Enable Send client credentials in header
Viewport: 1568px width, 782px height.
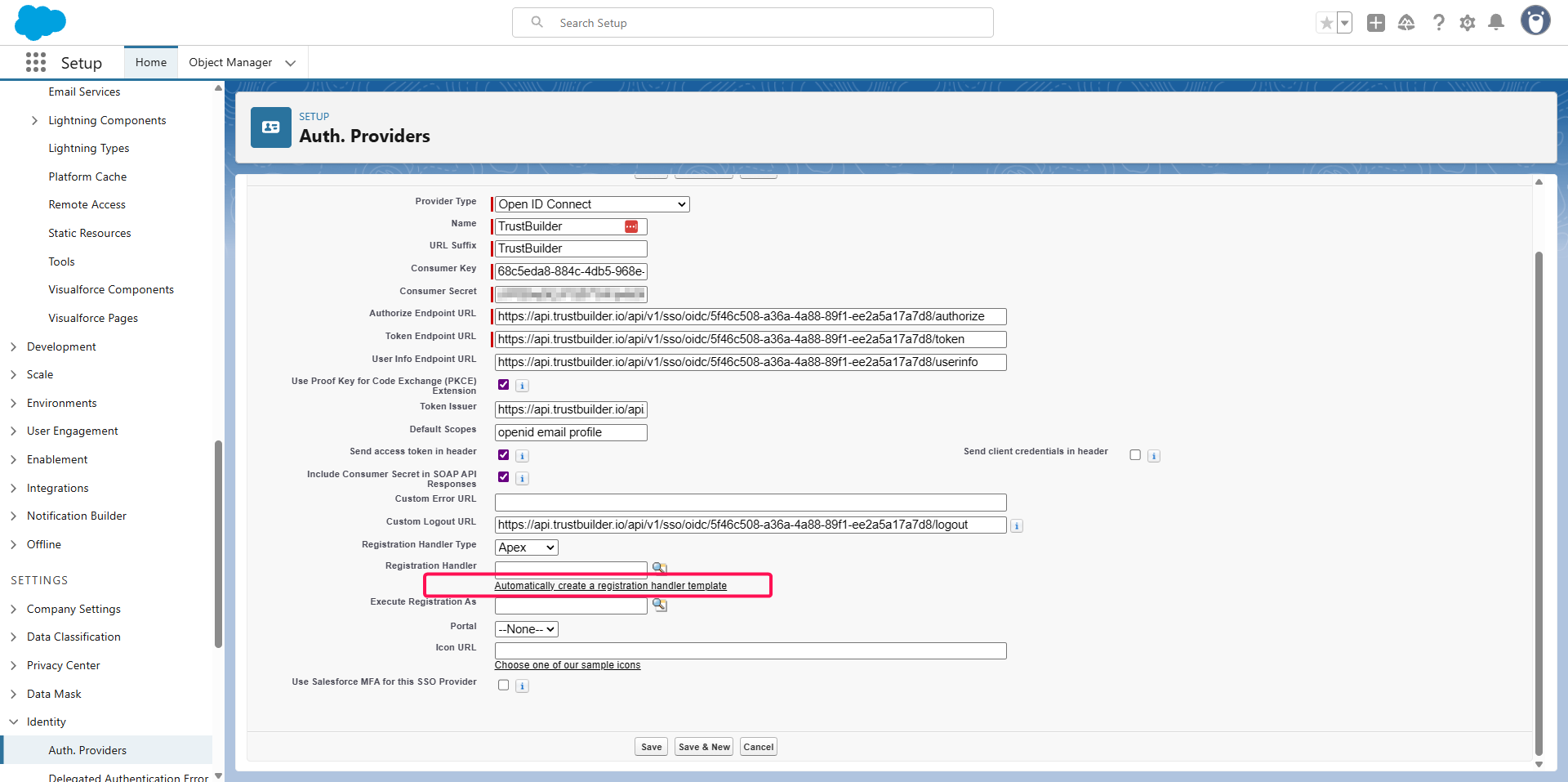[x=1135, y=455]
